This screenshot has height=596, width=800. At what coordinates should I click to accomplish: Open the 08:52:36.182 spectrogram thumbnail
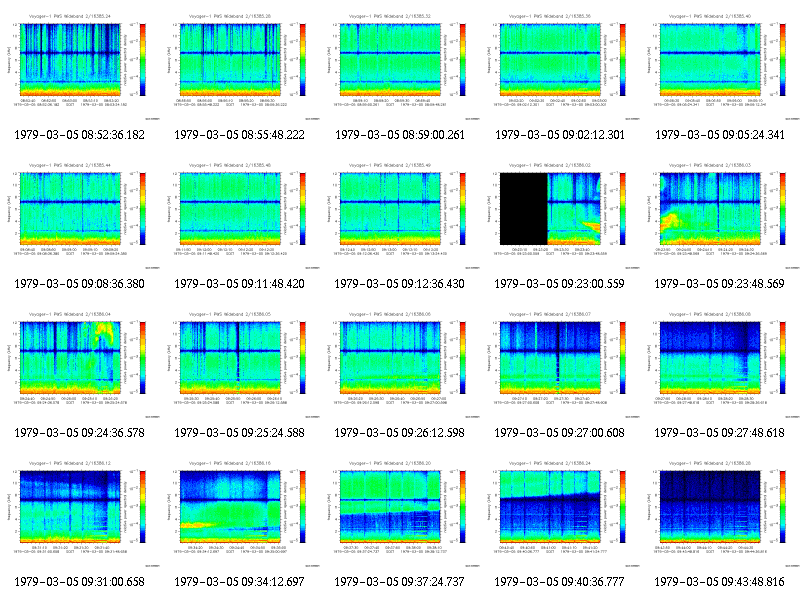click(x=80, y=66)
